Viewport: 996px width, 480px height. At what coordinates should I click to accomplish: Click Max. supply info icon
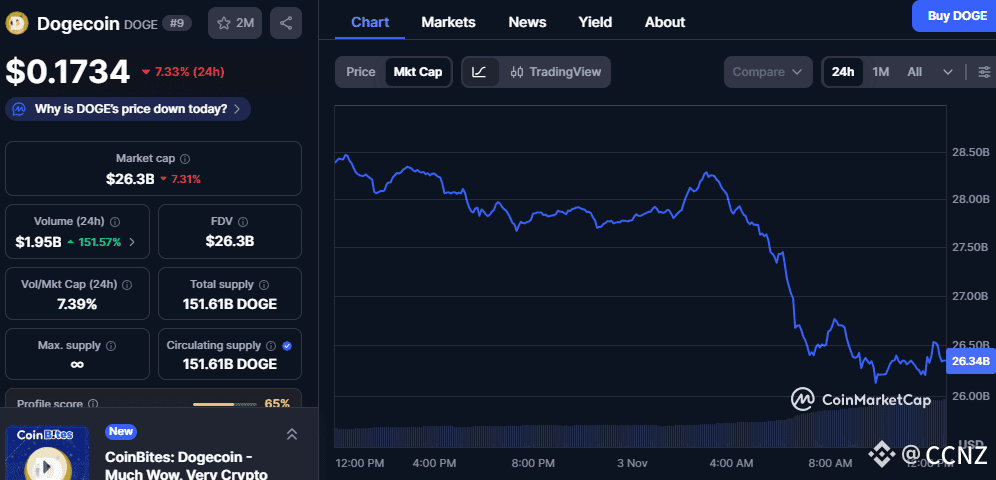pyautogui.click(x=110, y=346)
